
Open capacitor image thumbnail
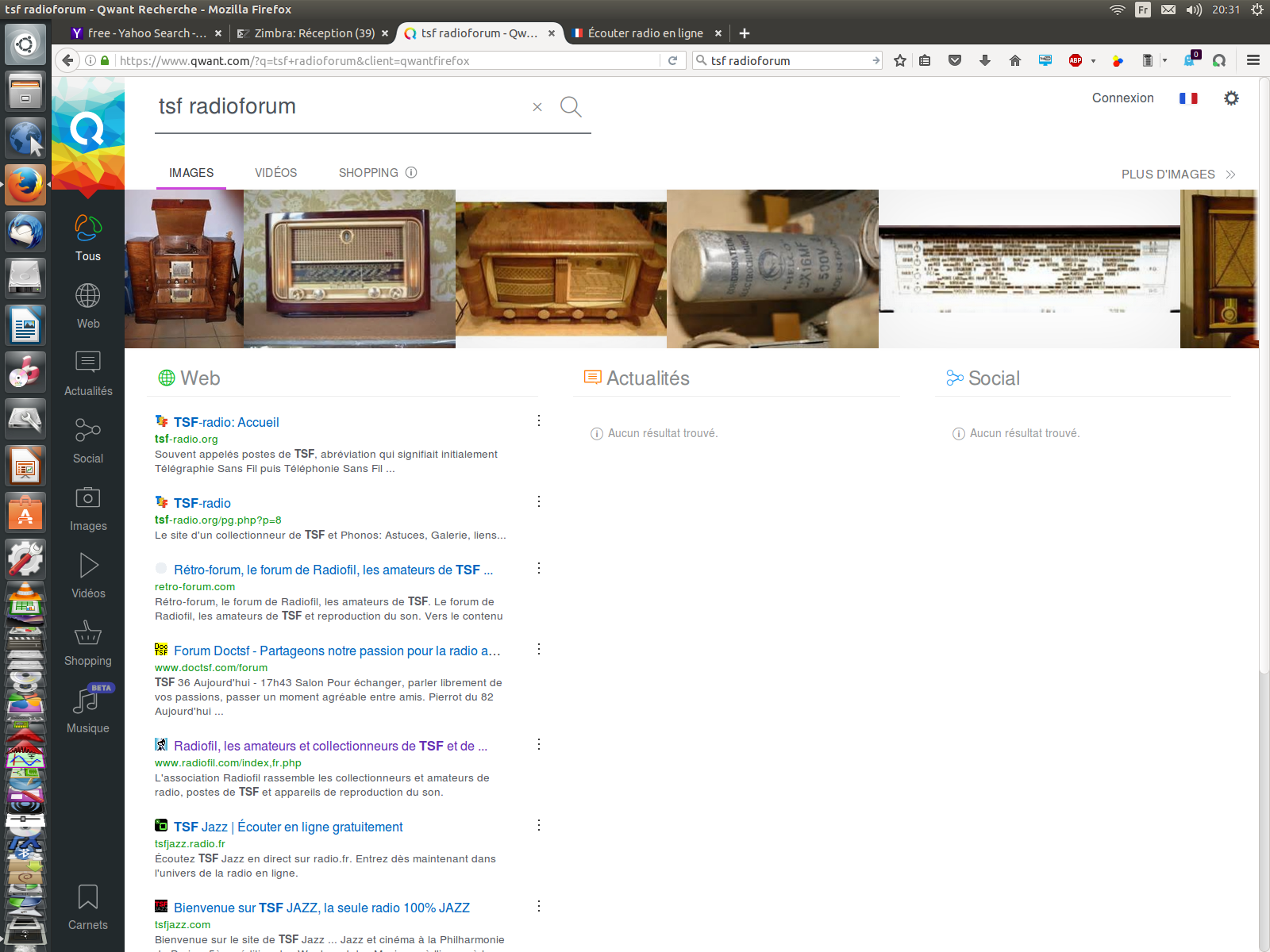pos(772,269)
